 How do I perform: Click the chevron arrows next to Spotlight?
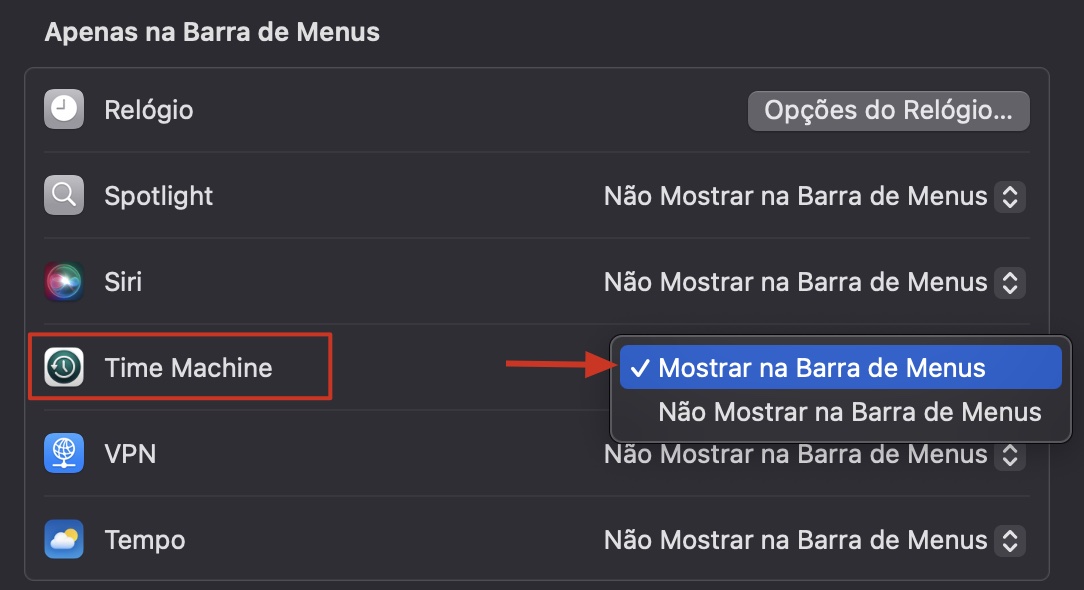pos(1010,196)
